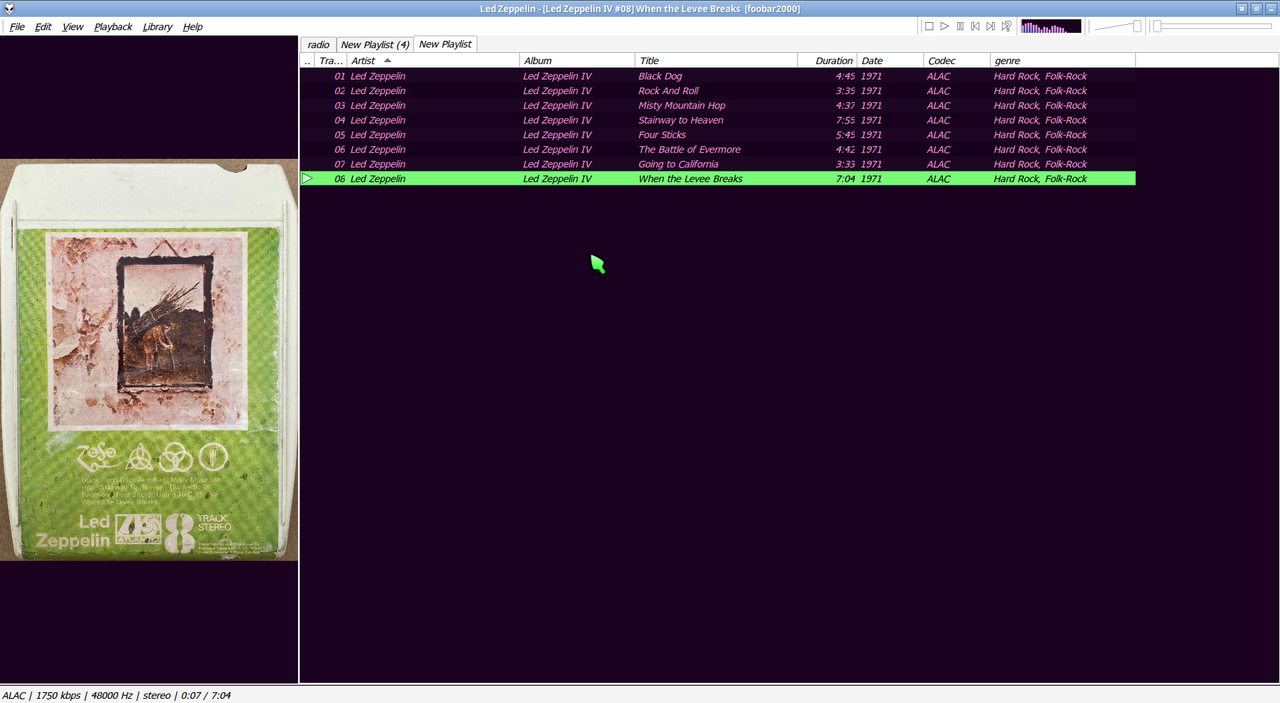
Task: Select the When the Levee Breaks track
Action: pos(718,179)
